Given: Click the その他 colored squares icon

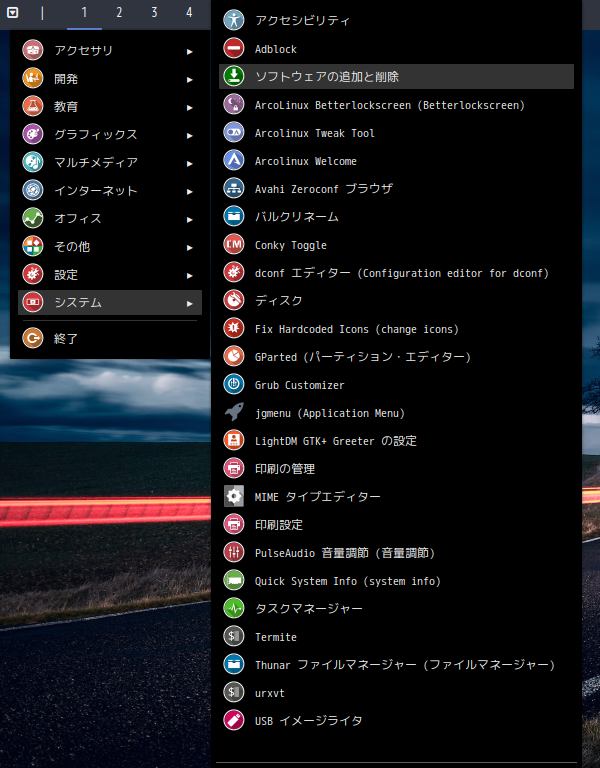Looking at the screenshot, I should coord(33,246).
